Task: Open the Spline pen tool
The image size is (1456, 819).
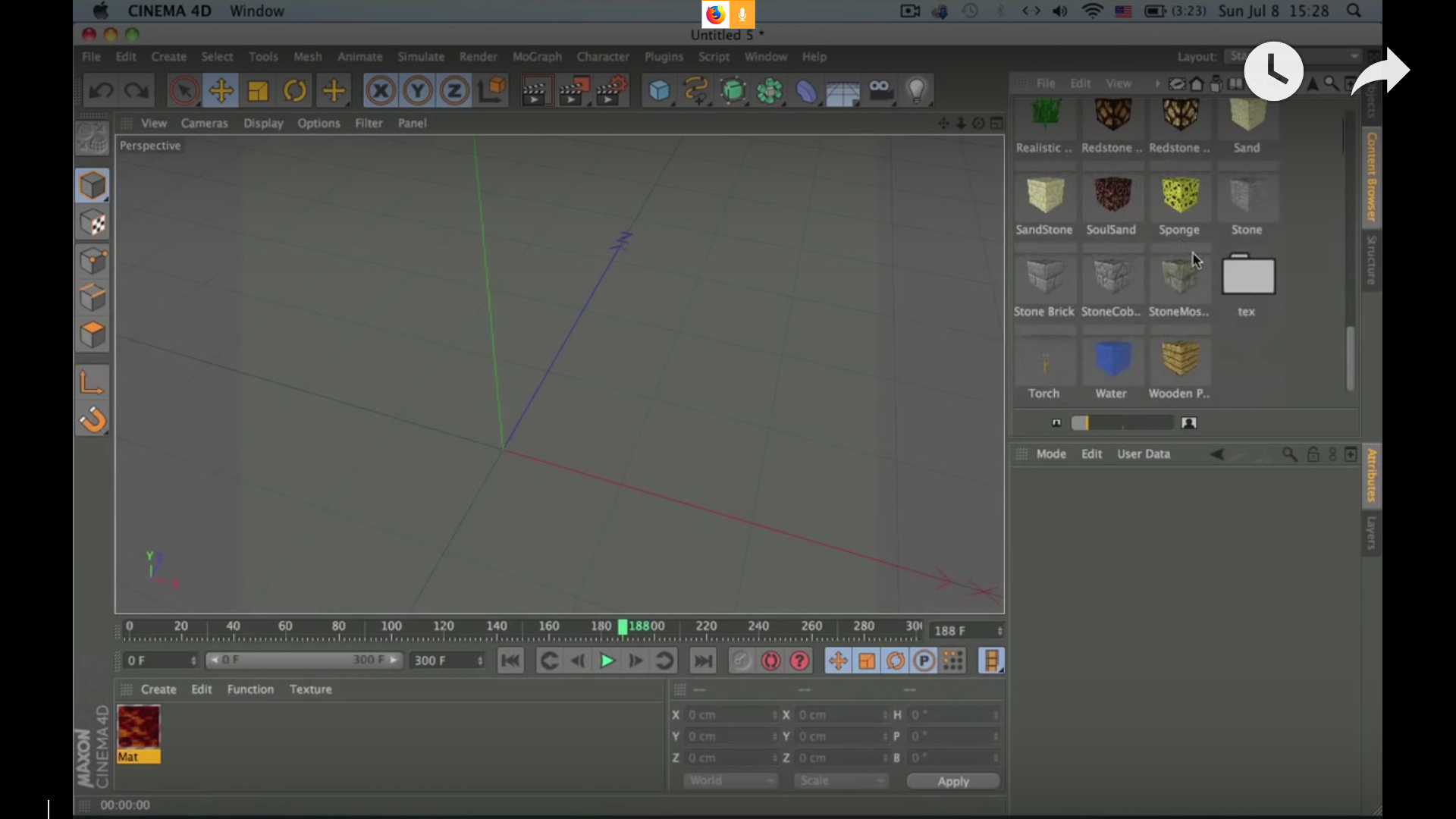Action: coord(695,91)
